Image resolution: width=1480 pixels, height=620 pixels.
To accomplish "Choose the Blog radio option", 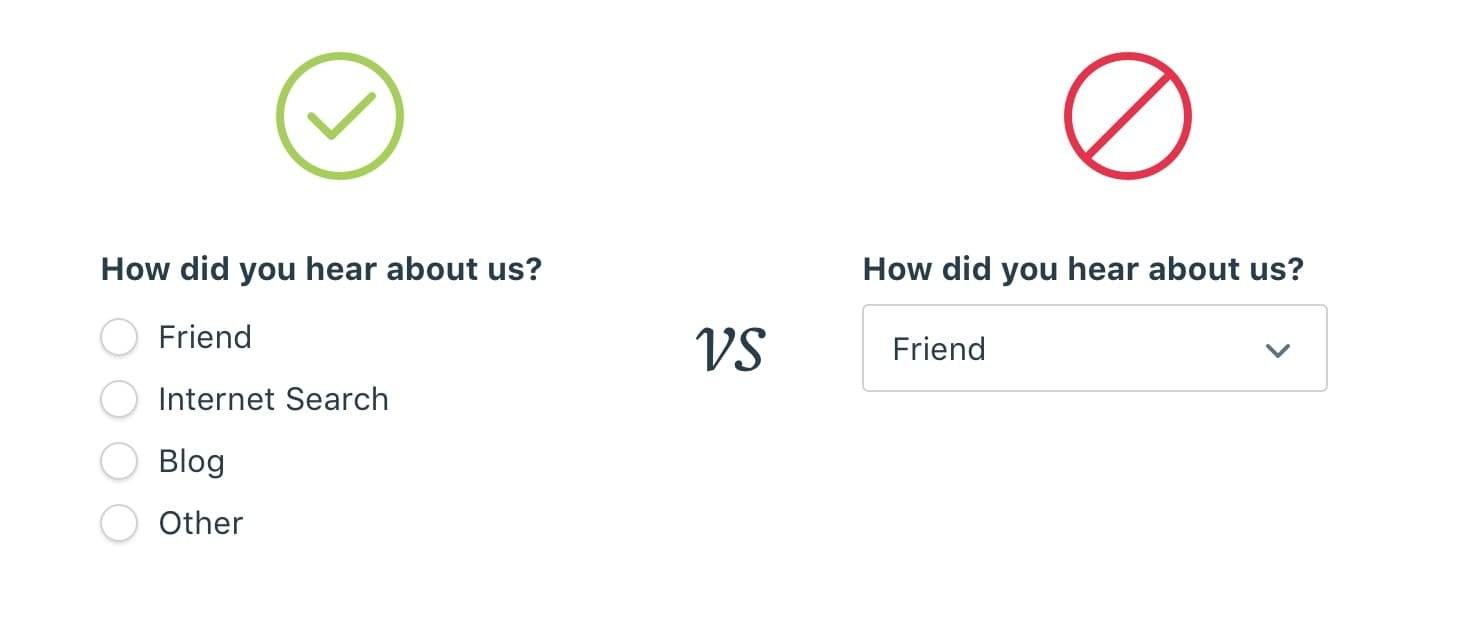I will [x=118, y=461].
